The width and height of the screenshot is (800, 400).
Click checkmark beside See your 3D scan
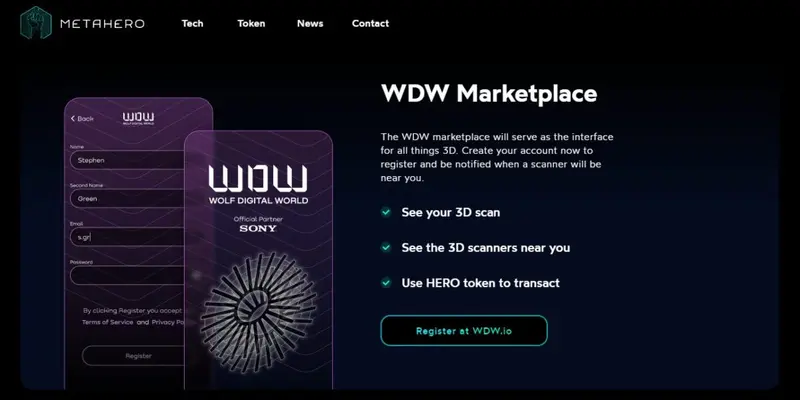pos(386,212)
